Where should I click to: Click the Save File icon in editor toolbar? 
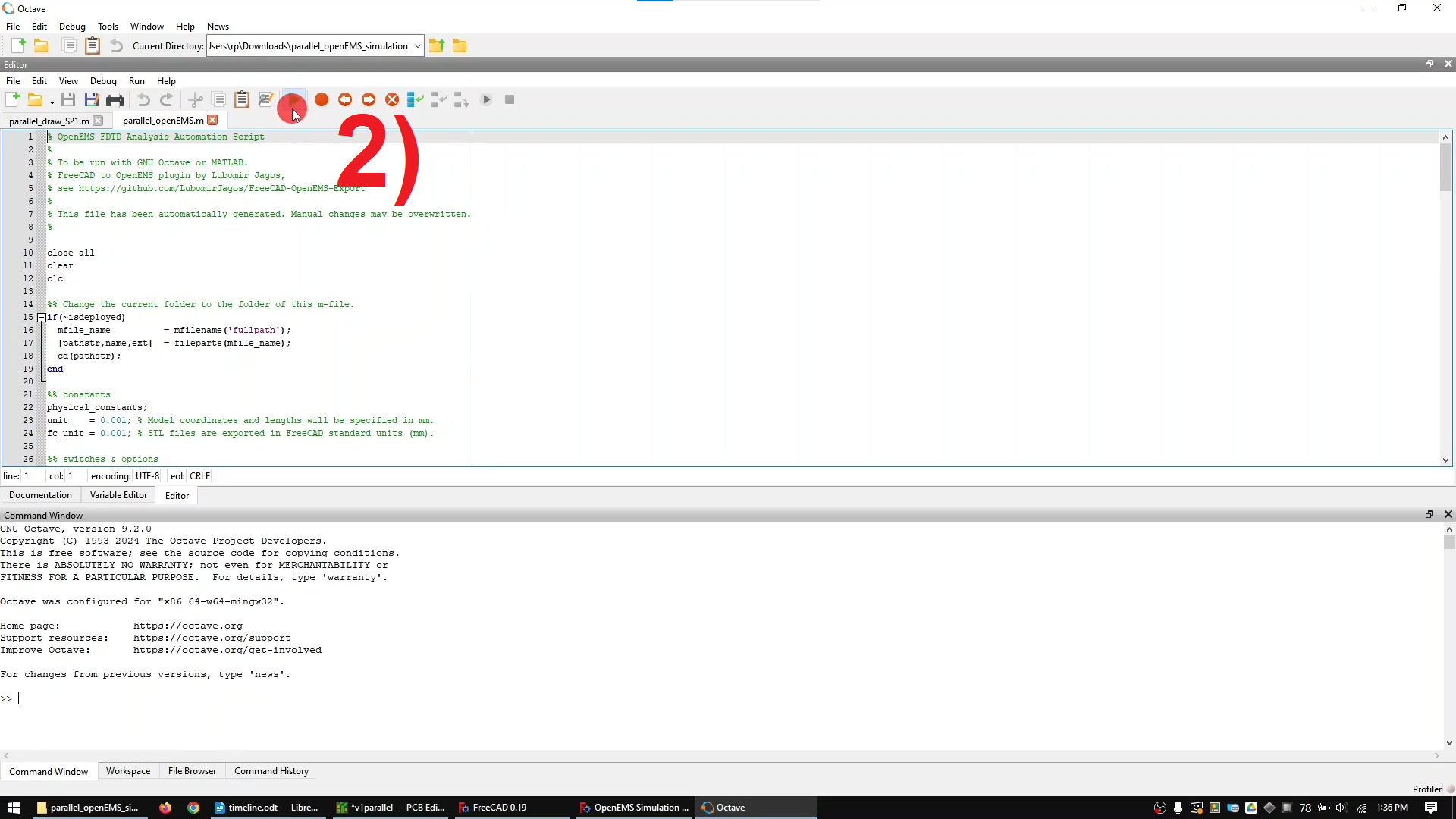click(x=68, y=99)
